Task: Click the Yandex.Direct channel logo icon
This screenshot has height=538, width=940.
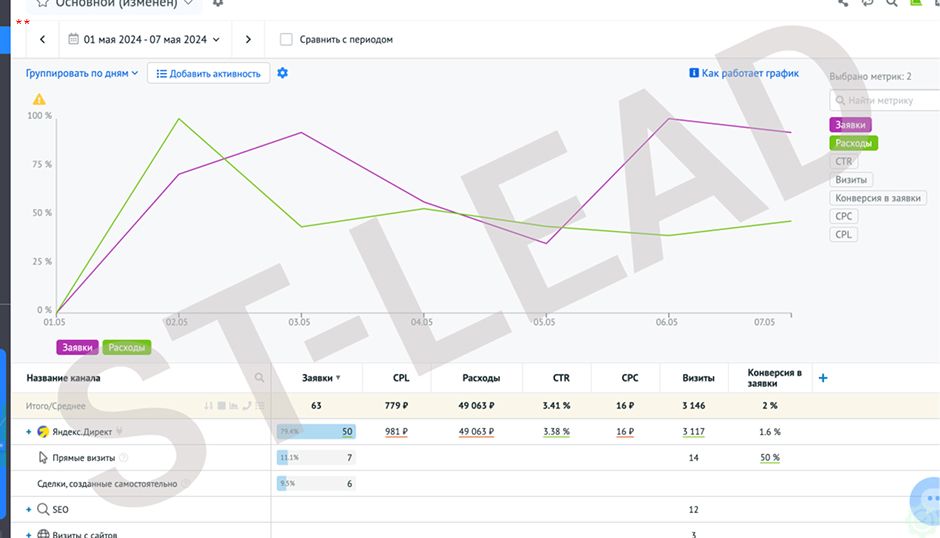Action: click(43, 431)
